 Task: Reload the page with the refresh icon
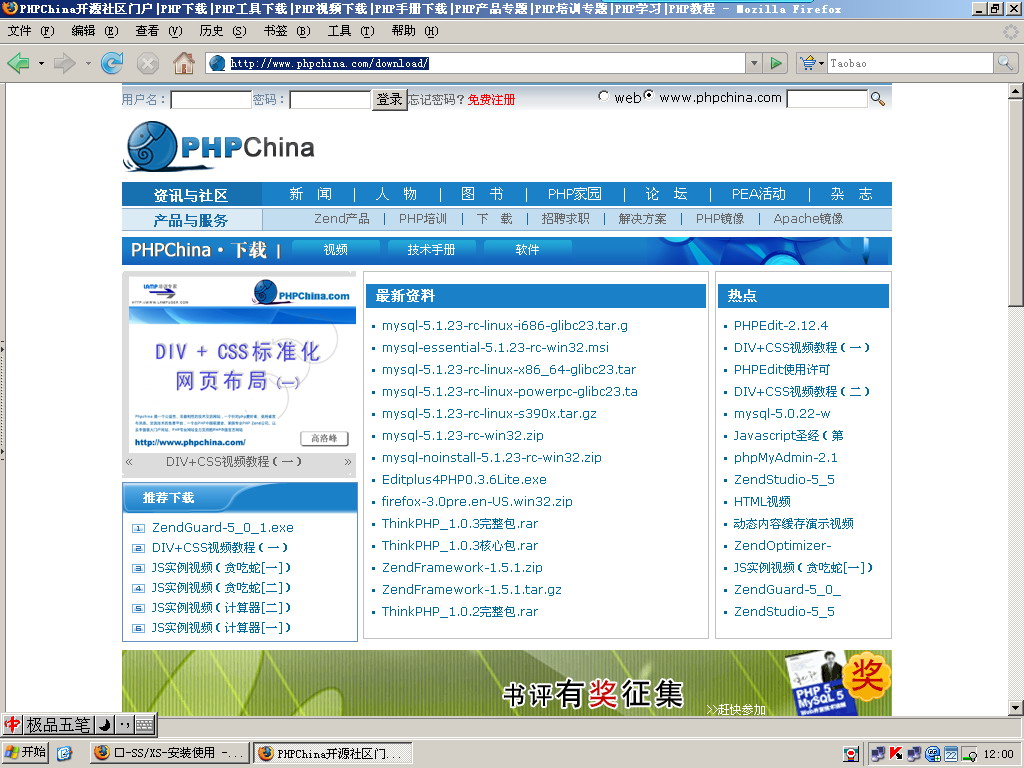(x=112, y=63)
